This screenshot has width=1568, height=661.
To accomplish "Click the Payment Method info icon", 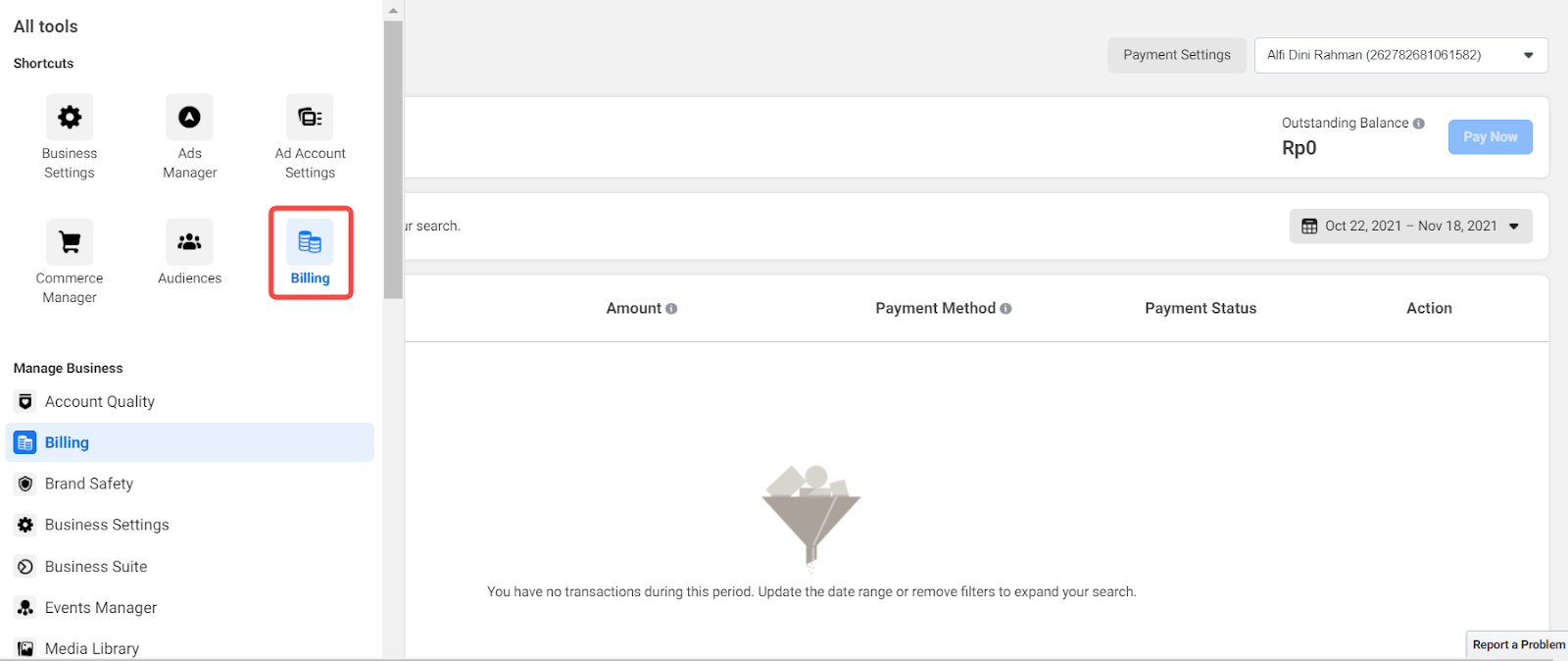I will coord(1005,309).
